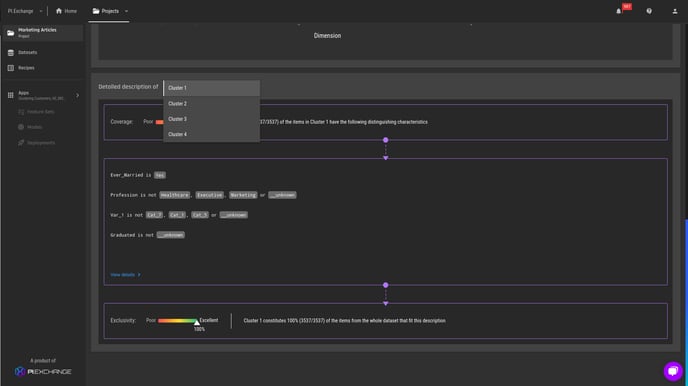Open the Projects folder tab
Viewport: 688px width, 386px height.
106,11
